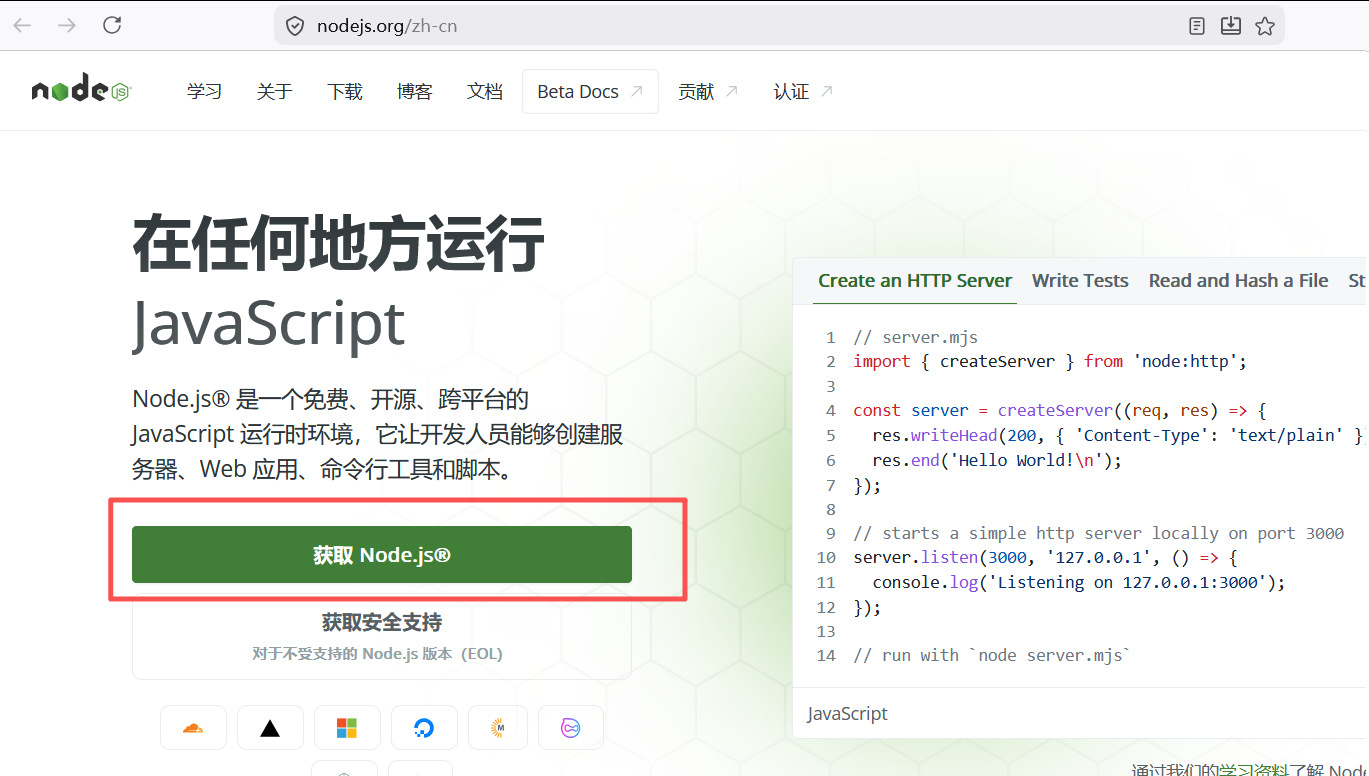The image size is (1369, 776).
Task: Select the Create an HTTP Server tab
Action: tap(915, 281)
